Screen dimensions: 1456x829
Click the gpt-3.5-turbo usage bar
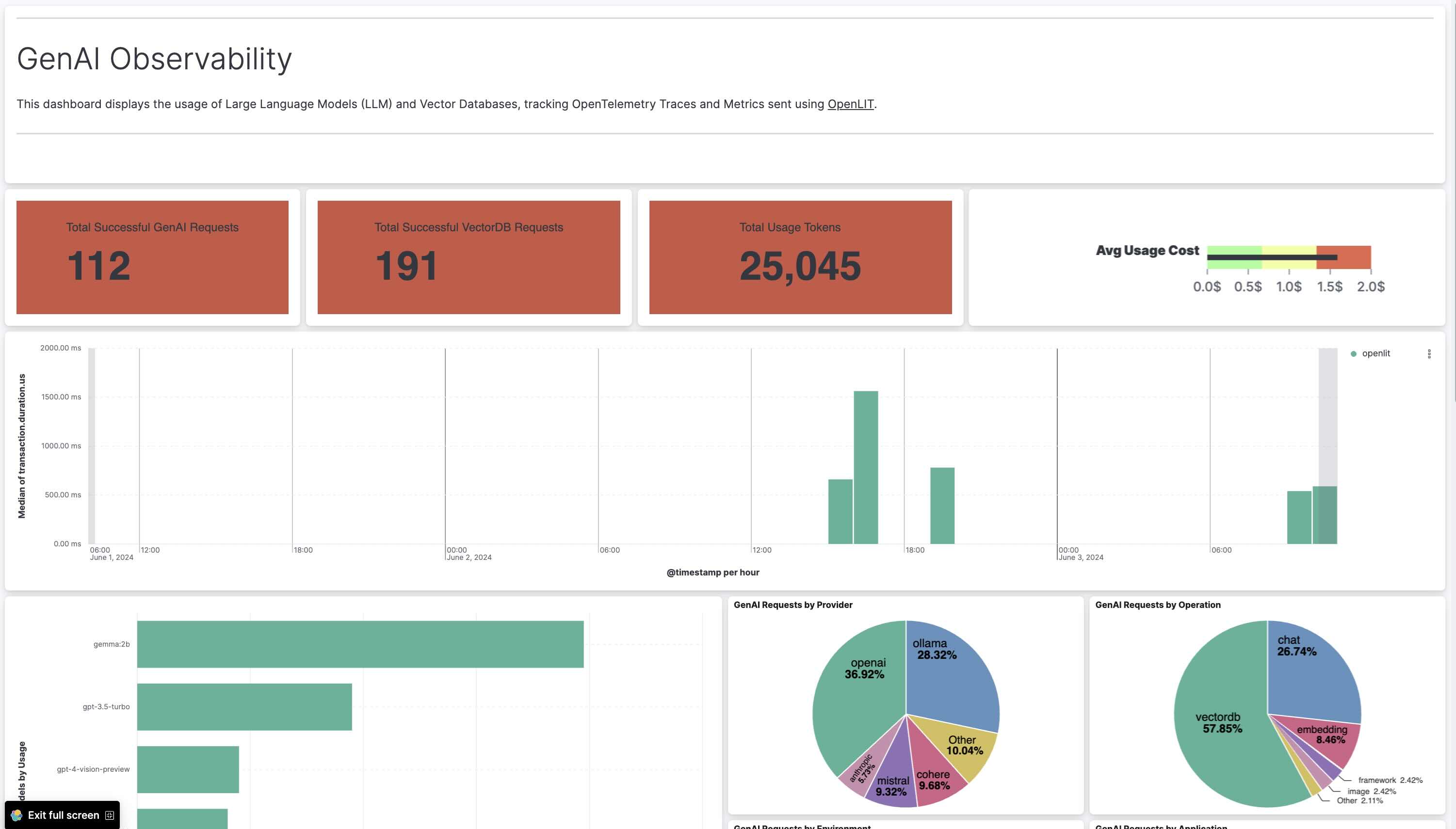(244, 706)
